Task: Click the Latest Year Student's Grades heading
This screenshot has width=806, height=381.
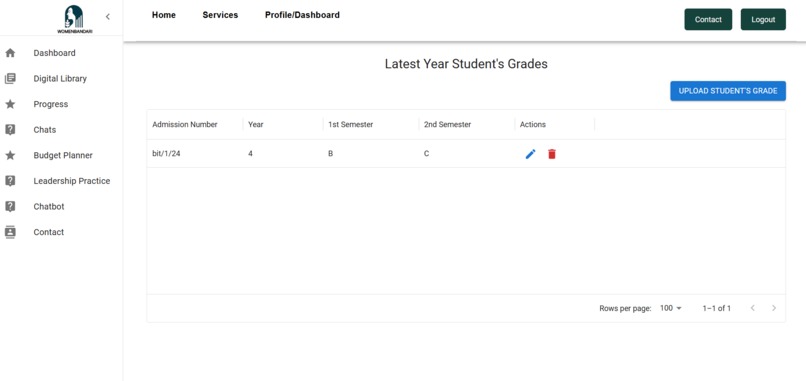Action: 466,64
